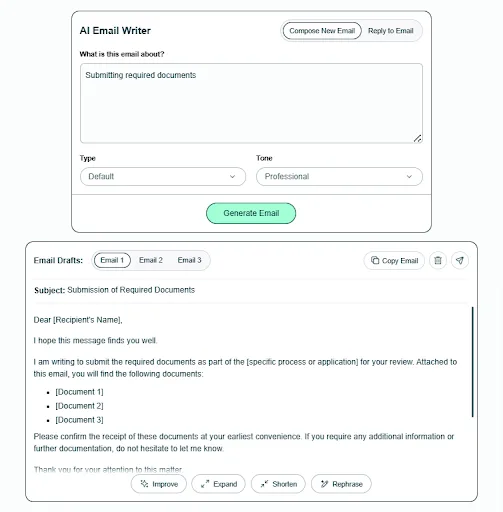Click the textarea resize handle icon
The height and width of the screenshot is (512, 503).
[417, 138]
